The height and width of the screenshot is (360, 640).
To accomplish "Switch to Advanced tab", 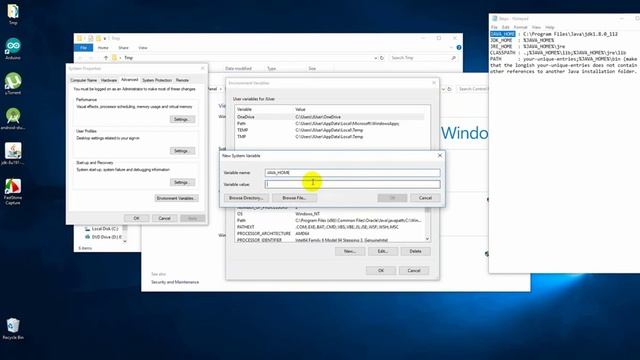I will click(x=130, y=80).
